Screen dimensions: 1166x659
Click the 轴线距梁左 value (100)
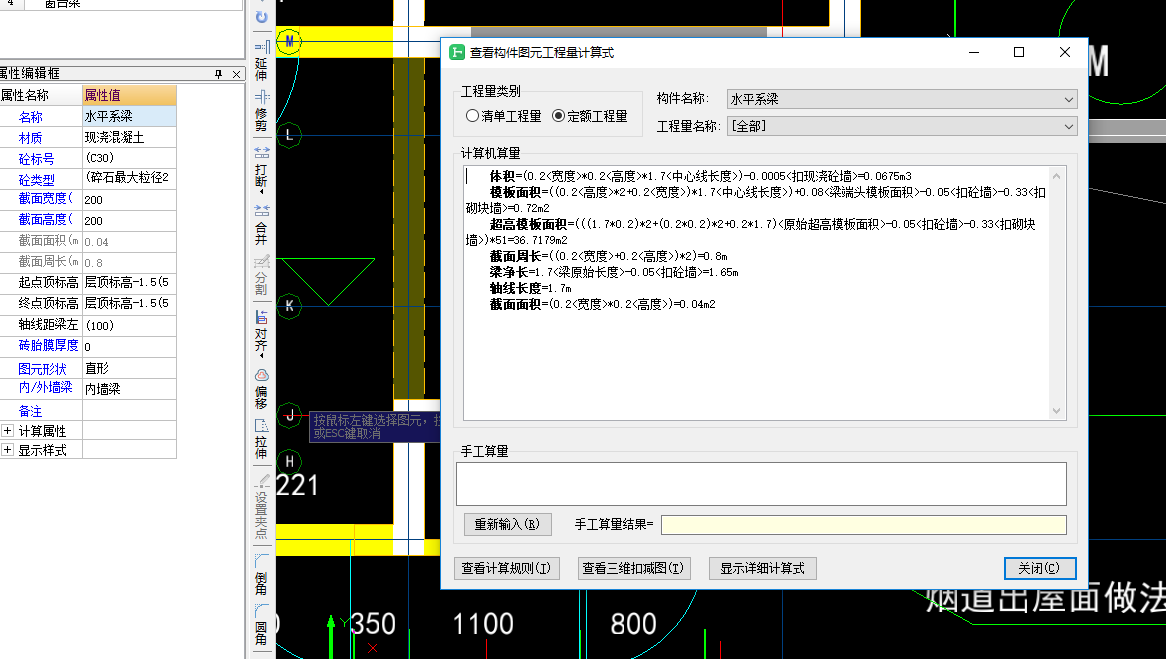[129, 325]
